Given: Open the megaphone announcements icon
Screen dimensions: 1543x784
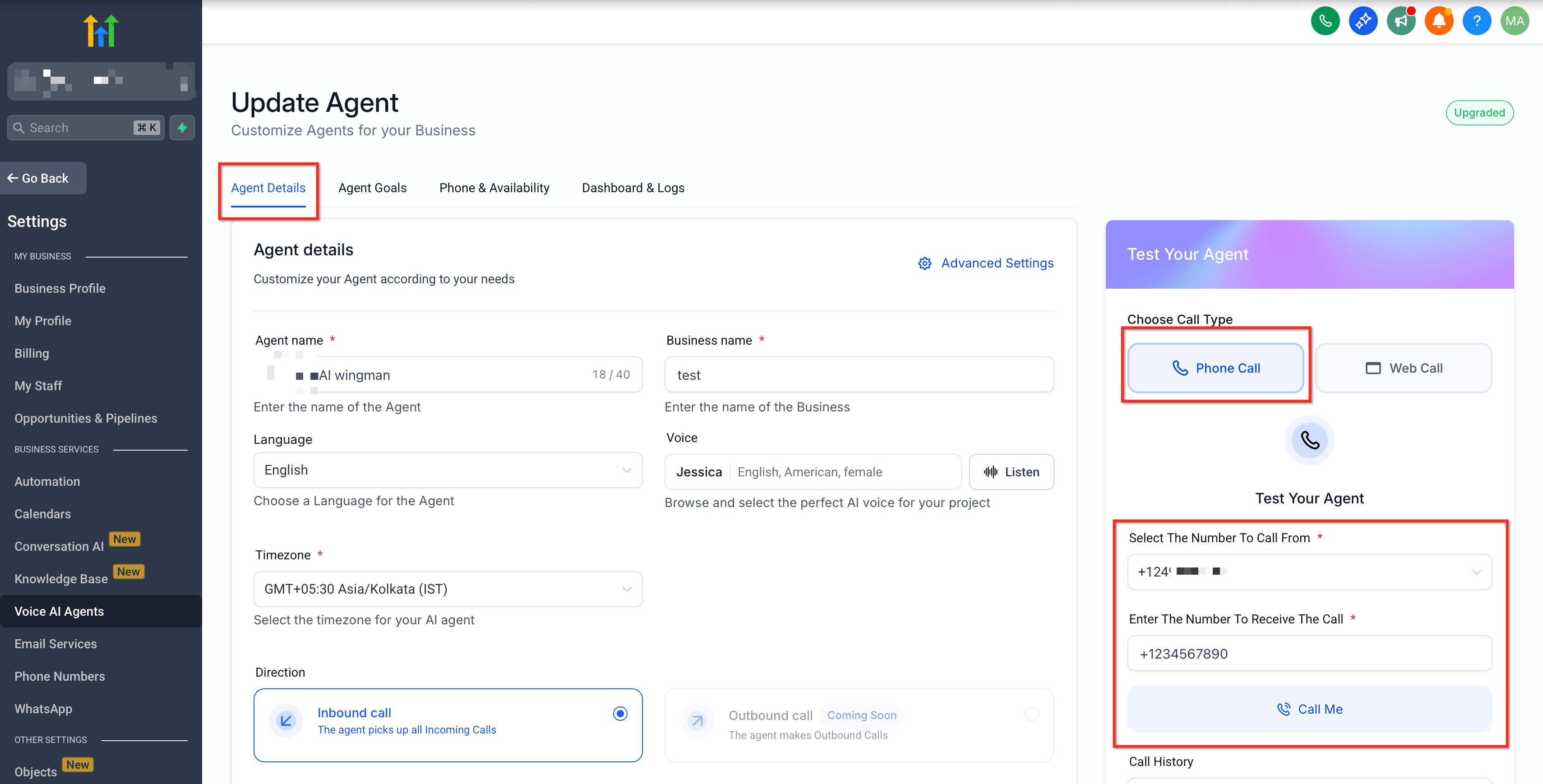Looking at the screenshot, I should 1400,21.
